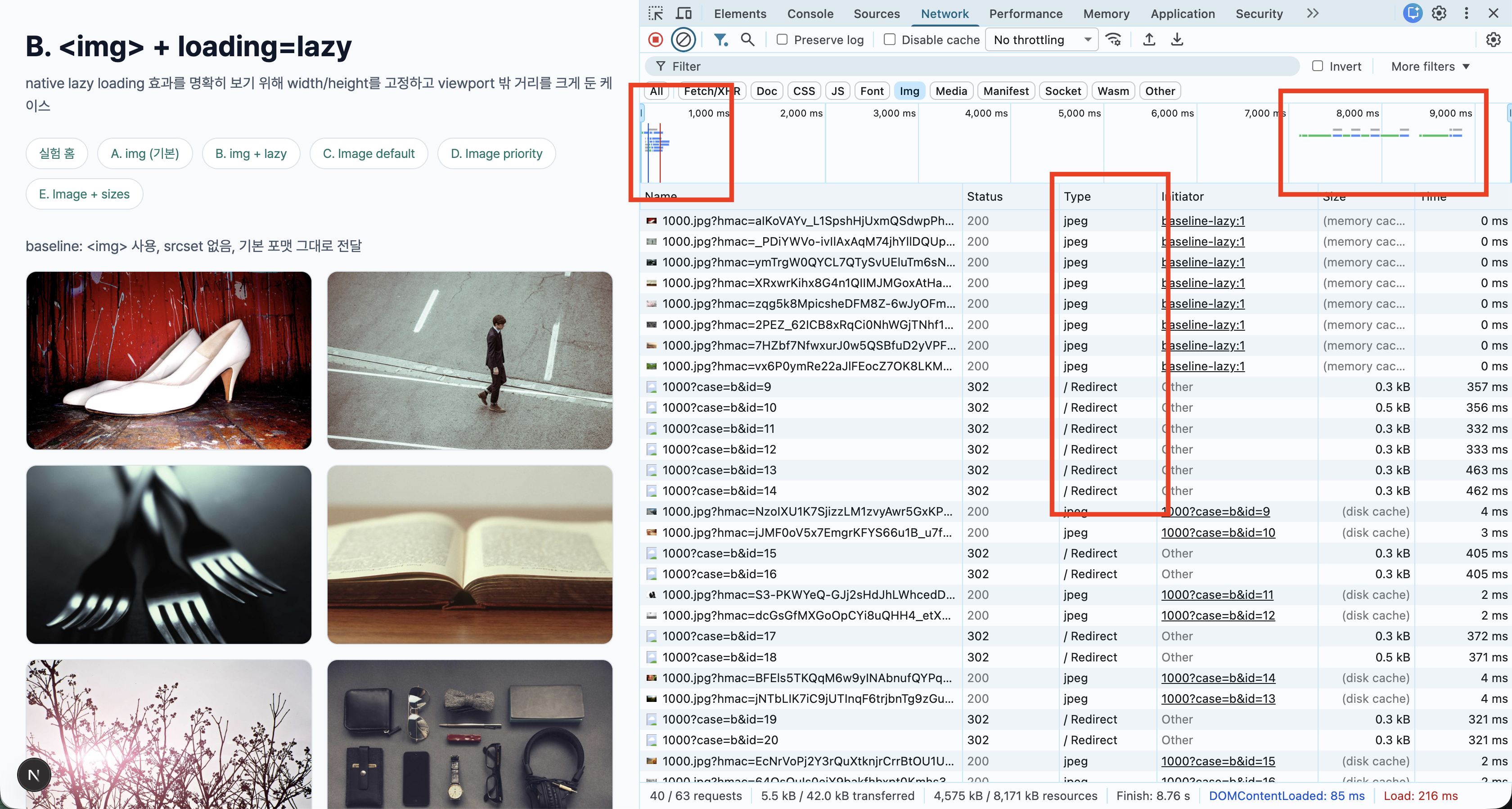Click the import HAR upload icon
The image size is (1512, 809).
pyautogui.click(x=1149, y=39)
